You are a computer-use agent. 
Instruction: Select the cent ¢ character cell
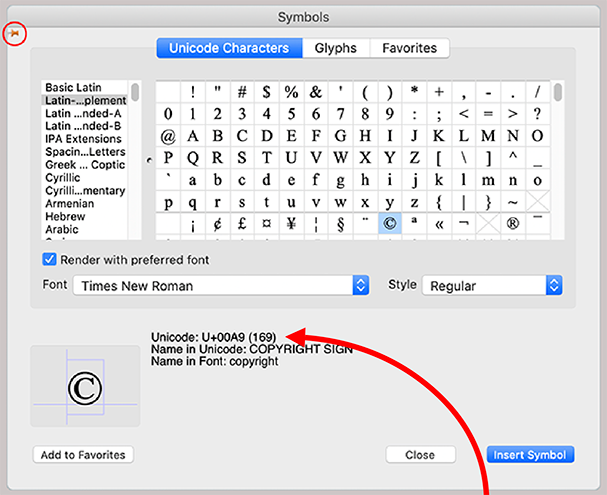pyautogui.click(x=217, y=224)
